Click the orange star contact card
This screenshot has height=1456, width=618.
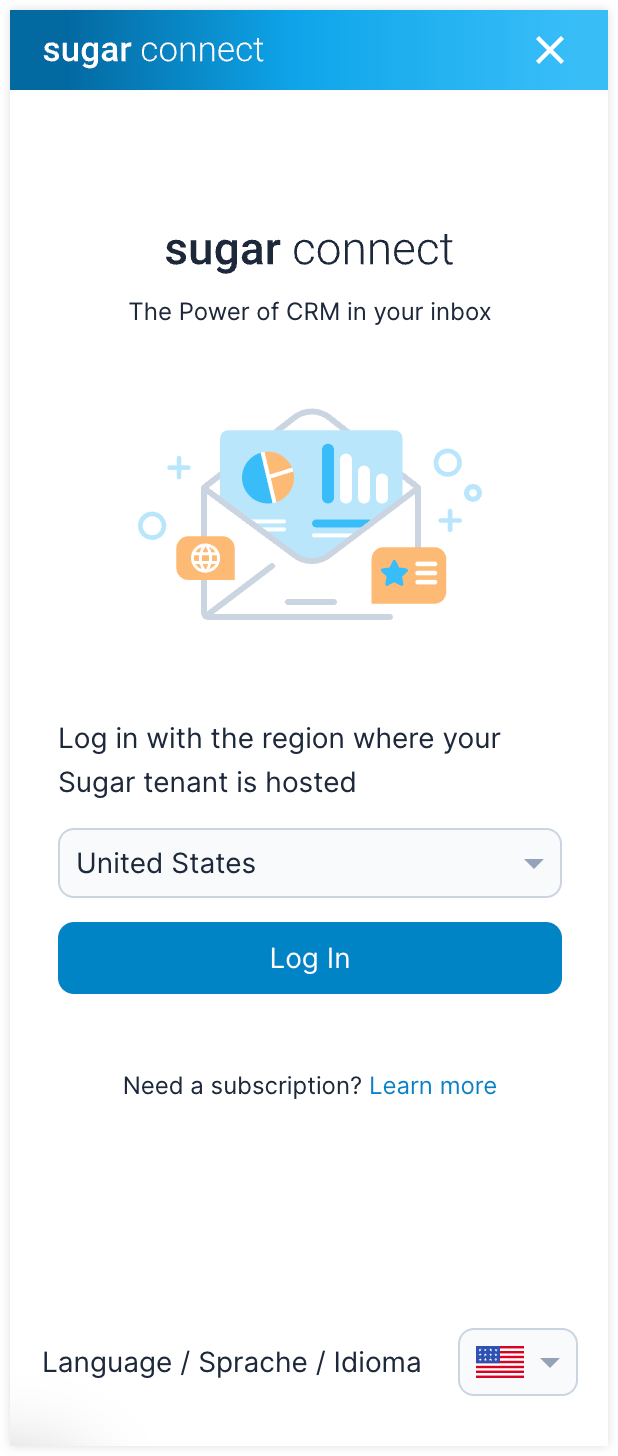[408, 575]
